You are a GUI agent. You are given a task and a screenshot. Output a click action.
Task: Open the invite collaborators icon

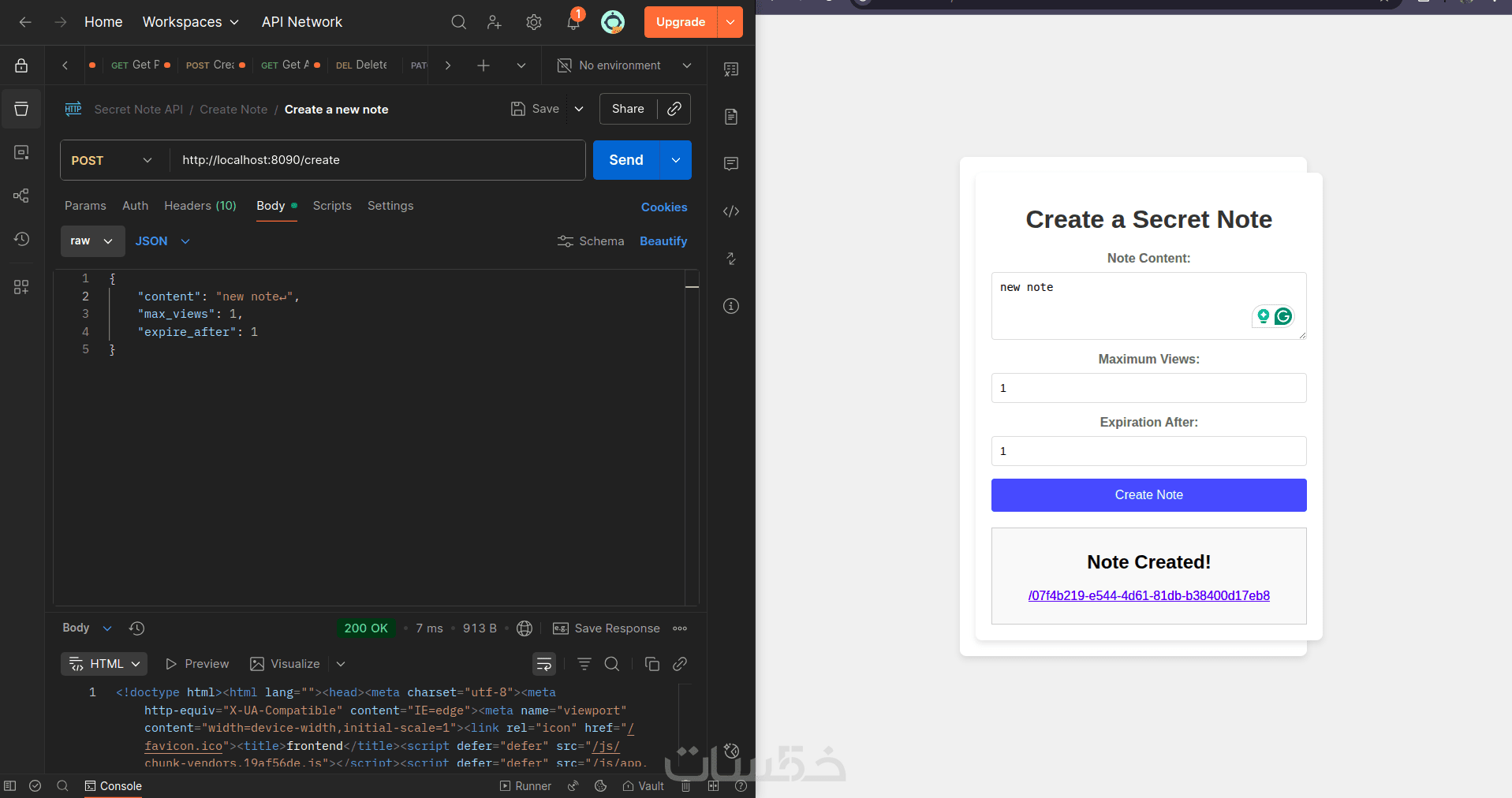pyautogui.click(x=495, y=22)
